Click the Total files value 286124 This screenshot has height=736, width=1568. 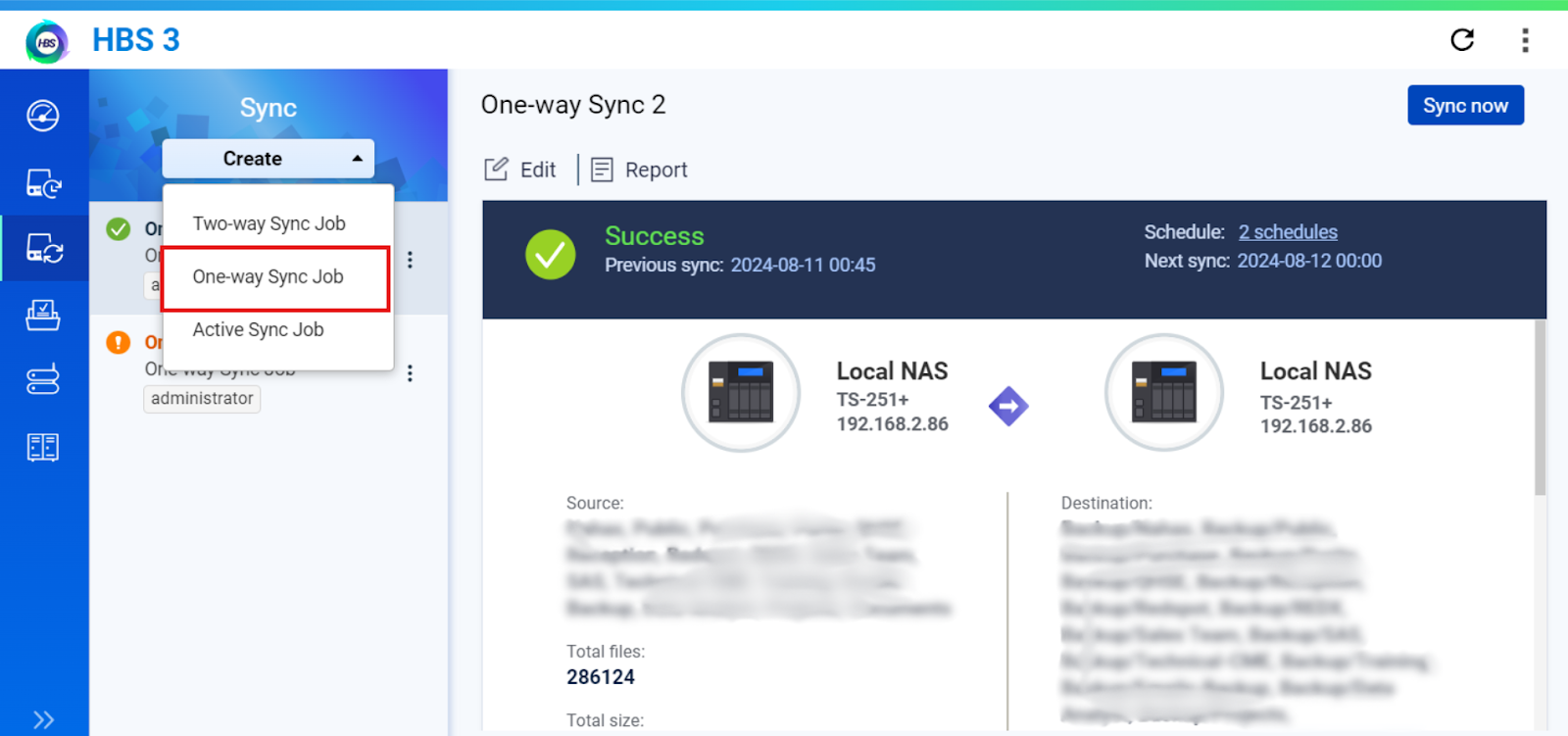[x=601, y=677]
